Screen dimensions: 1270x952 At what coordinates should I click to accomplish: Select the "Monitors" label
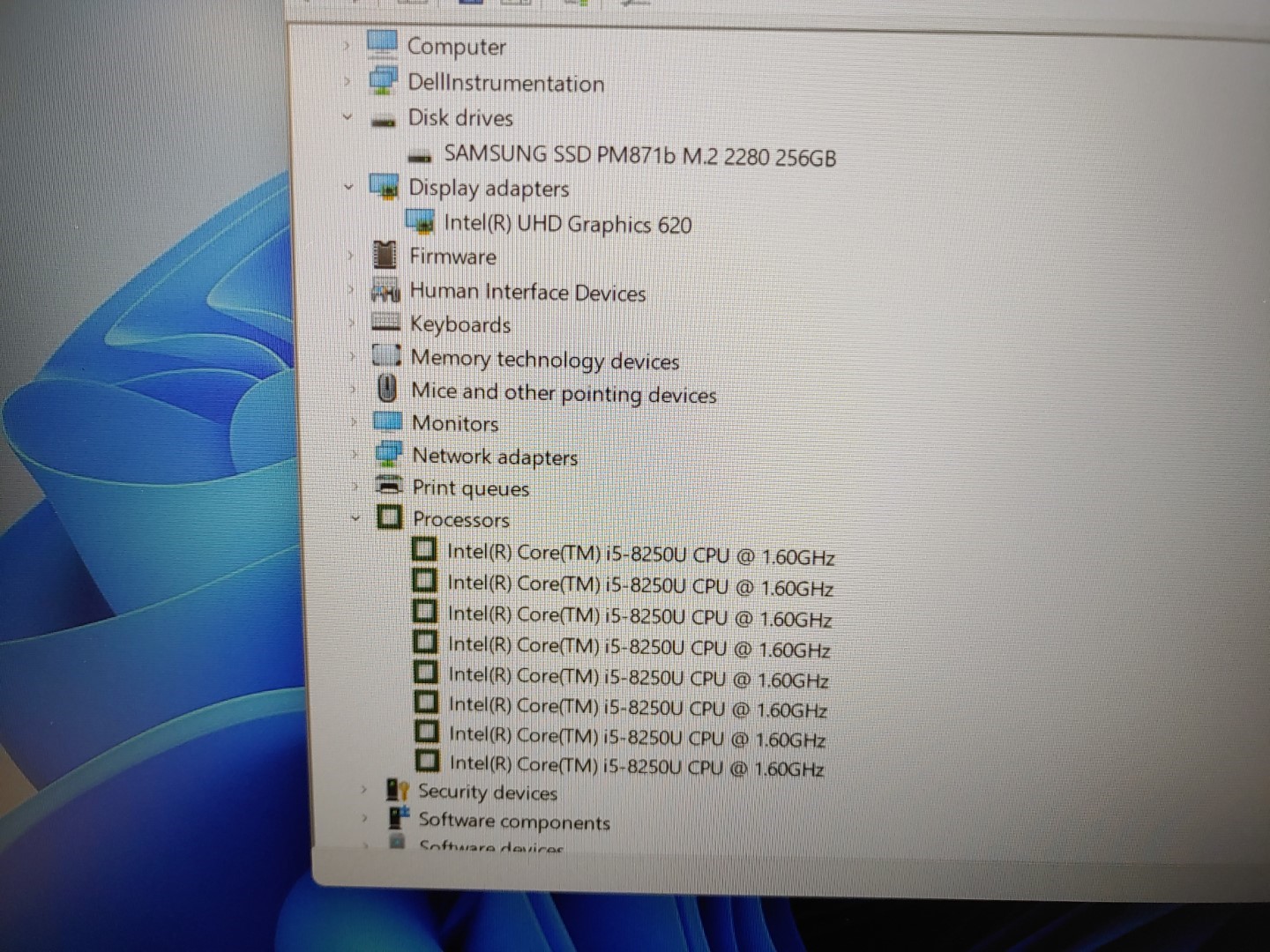click(455, 424)
